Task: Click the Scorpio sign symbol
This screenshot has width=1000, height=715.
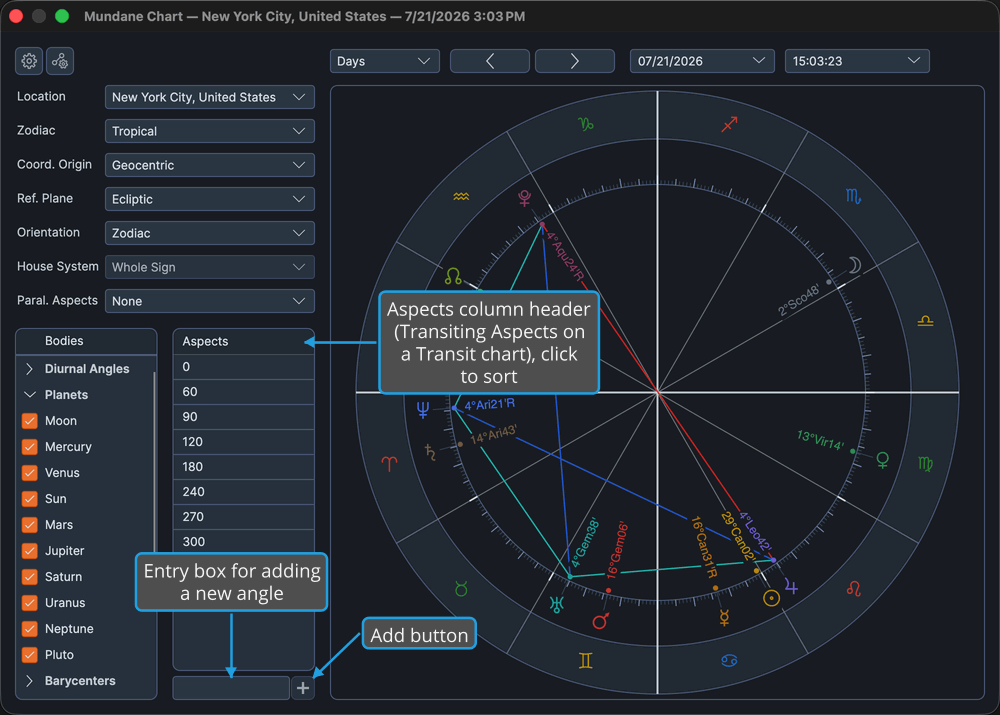Action: coord(853,196)
